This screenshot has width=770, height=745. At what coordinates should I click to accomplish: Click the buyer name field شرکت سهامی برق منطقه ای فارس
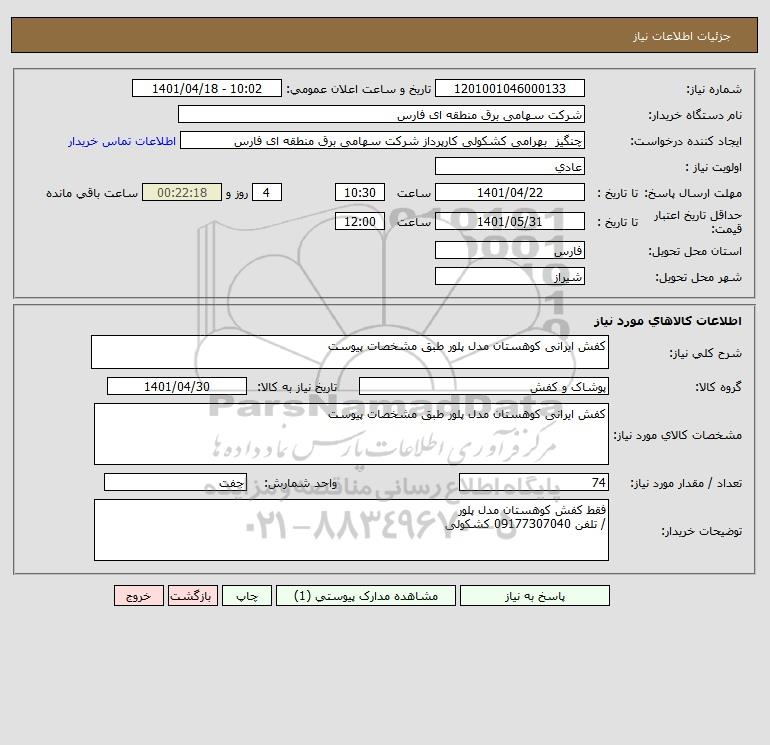(x=381, y=114)
